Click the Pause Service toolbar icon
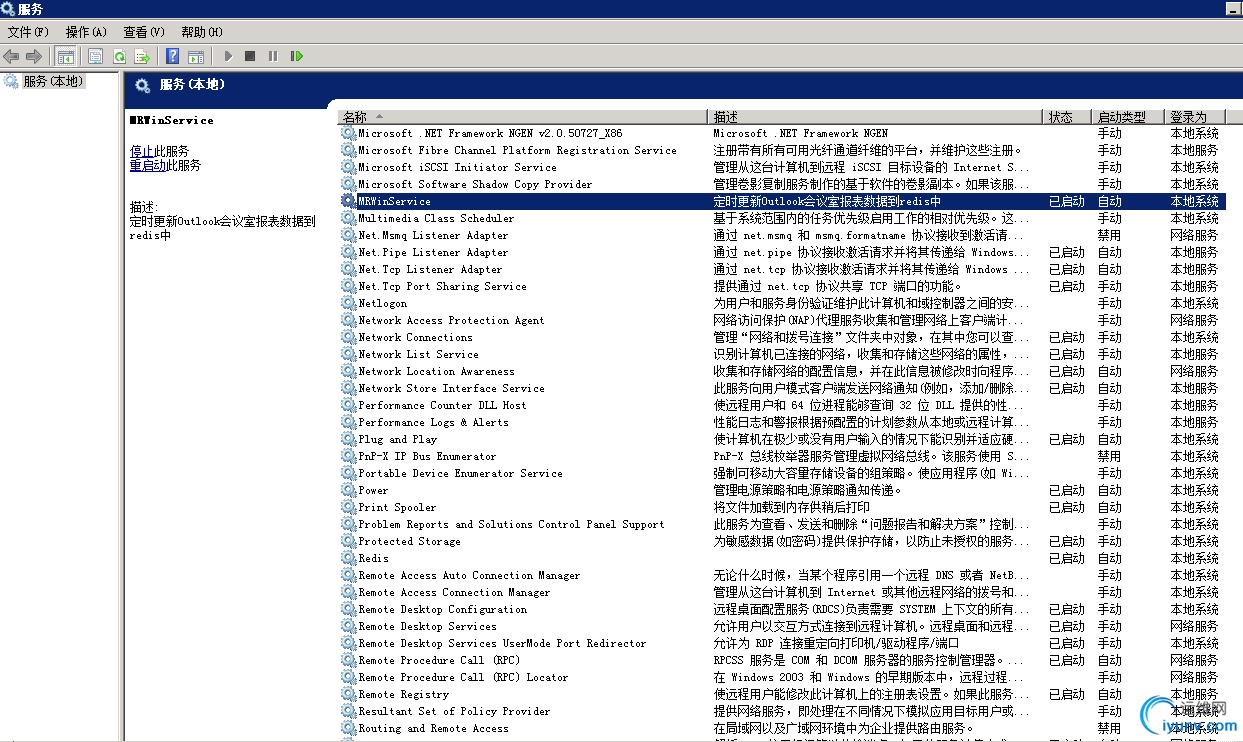 click(x=273, y=57)
